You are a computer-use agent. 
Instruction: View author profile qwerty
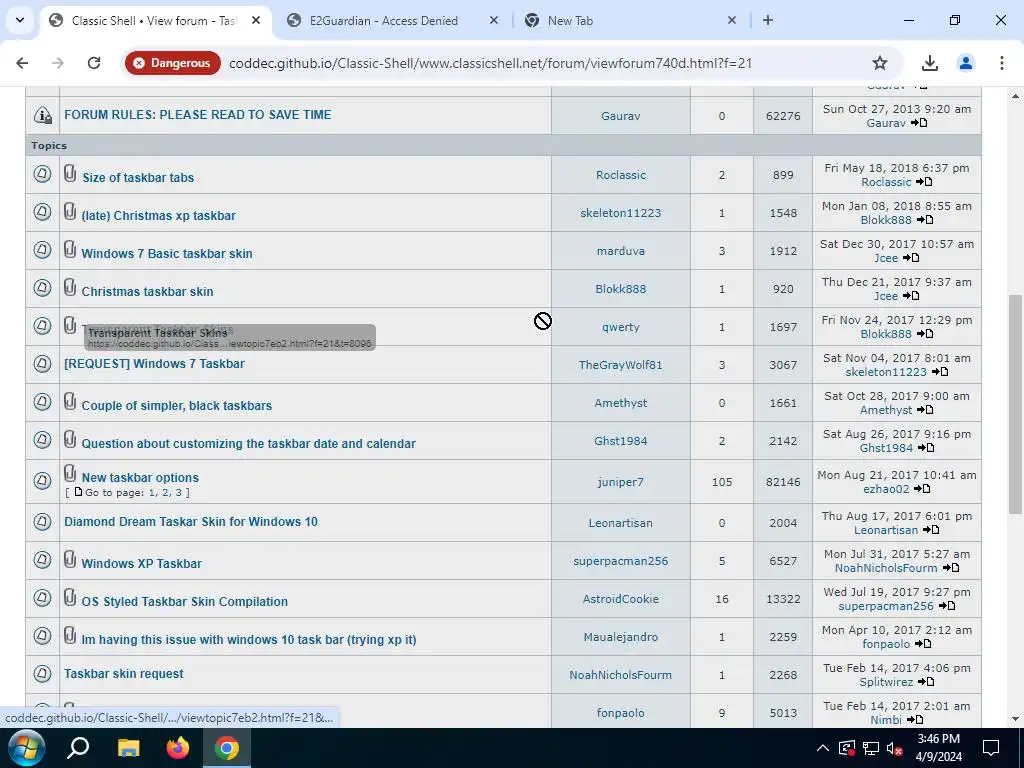620,327
